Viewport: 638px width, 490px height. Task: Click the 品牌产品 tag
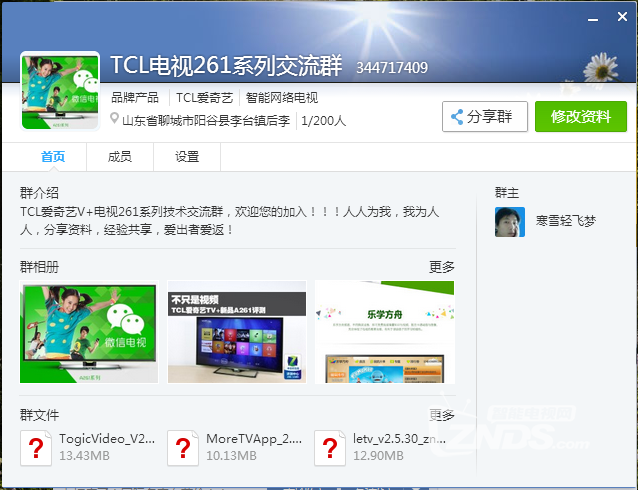click(135, 98)
